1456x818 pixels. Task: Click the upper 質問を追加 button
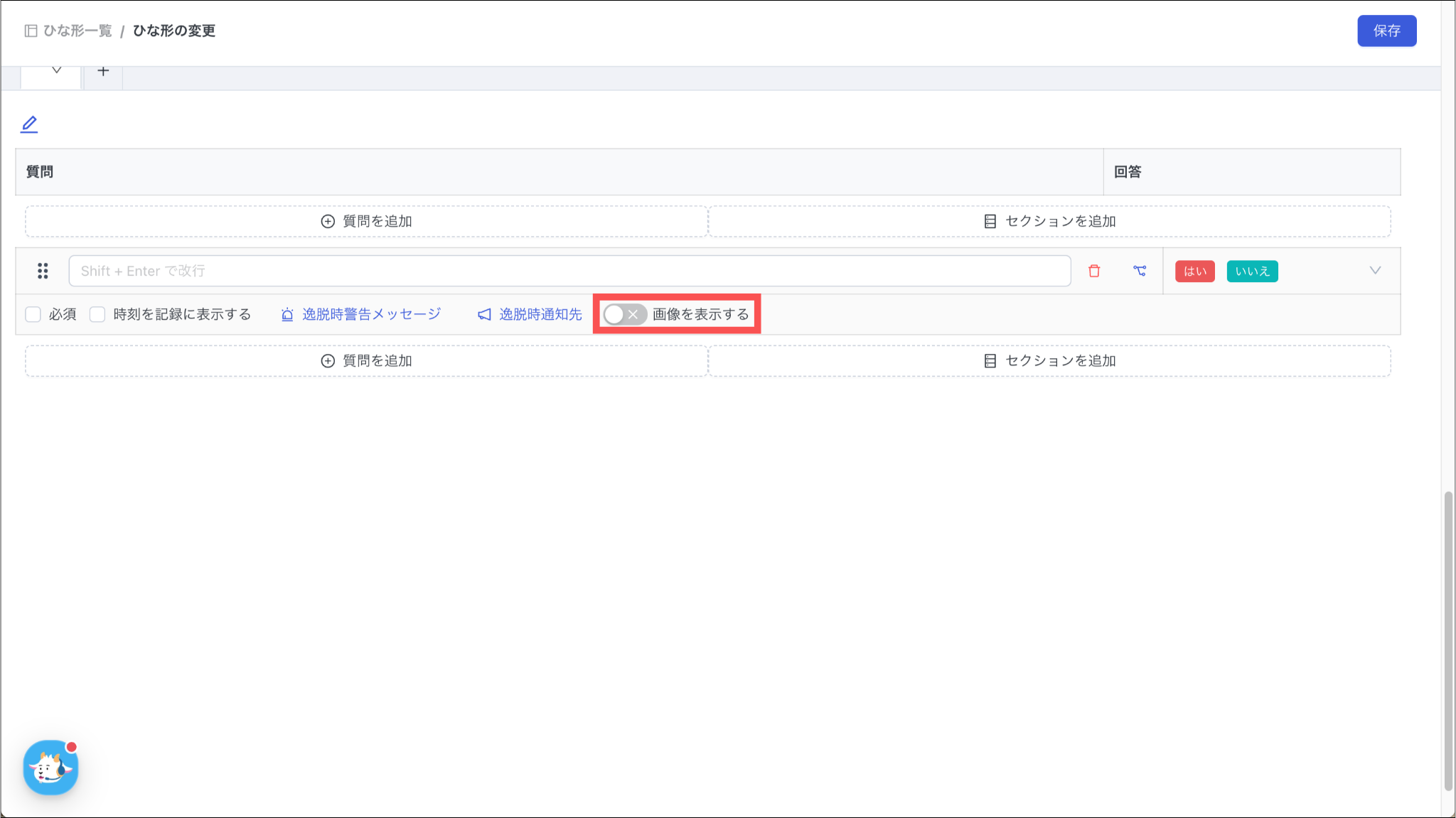pos(366,221)
